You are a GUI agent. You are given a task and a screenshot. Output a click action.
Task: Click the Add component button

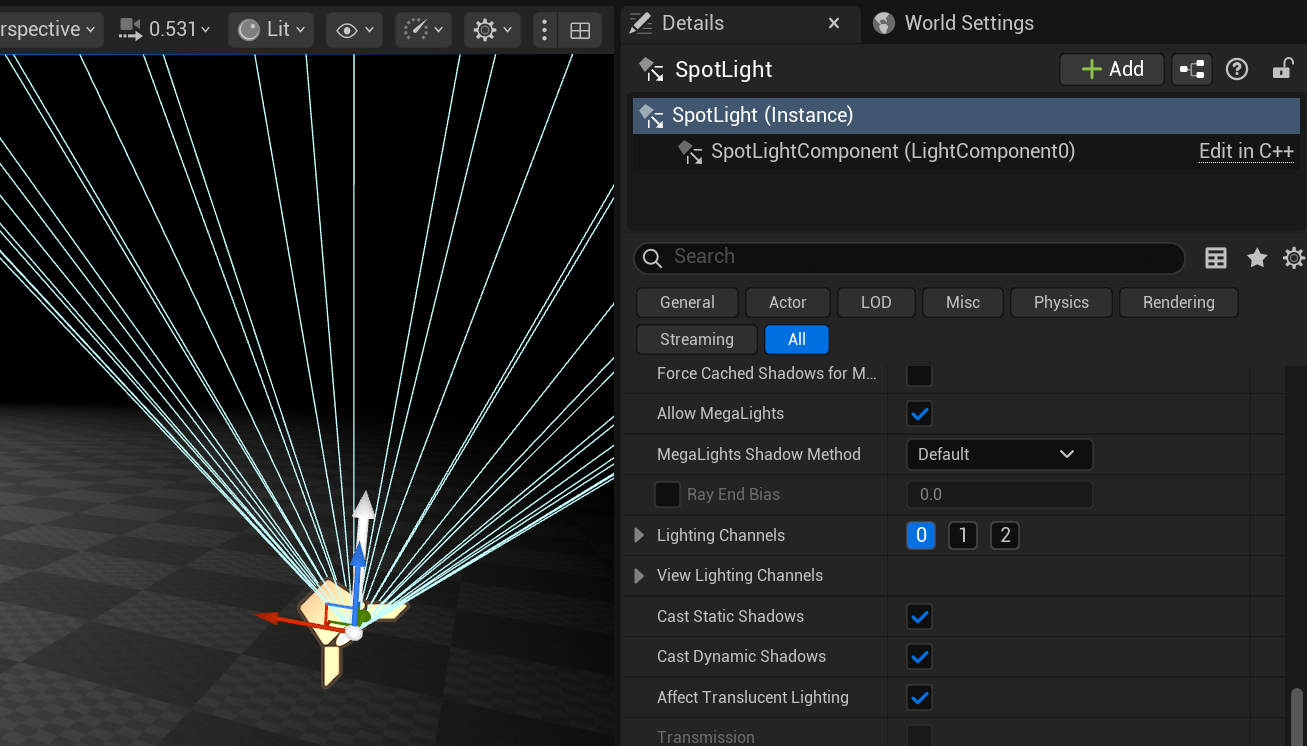(1112, 69)
